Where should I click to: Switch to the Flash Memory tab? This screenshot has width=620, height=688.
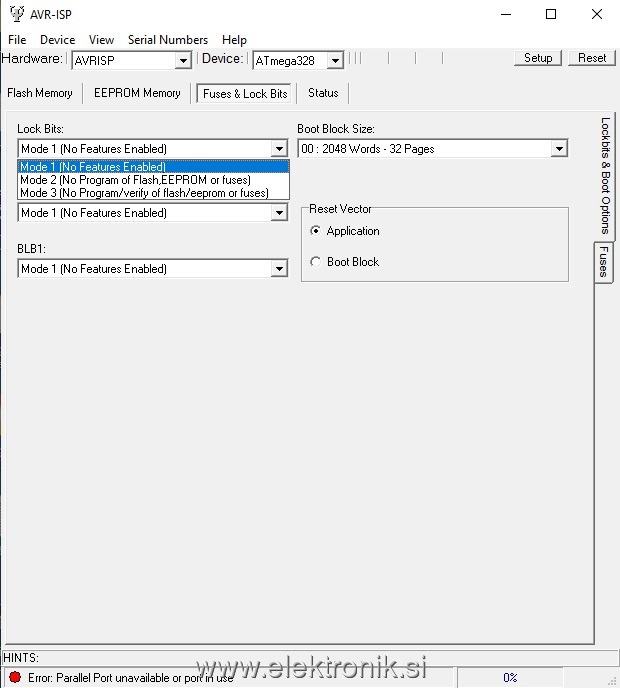(40, 93)
